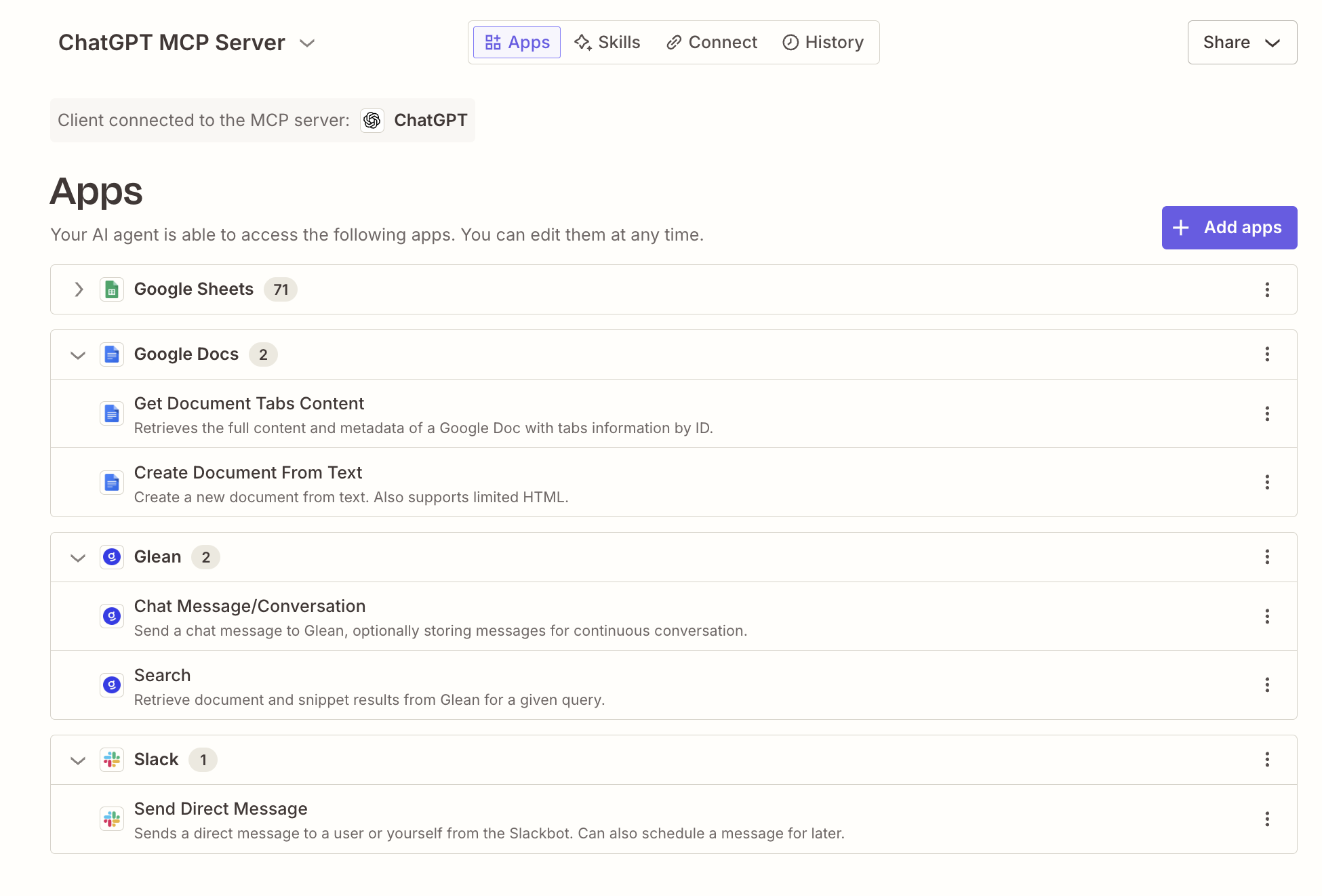Click the count badge next to Google Docs
This screenshot has height=896, width=1322.
[x=263, y=355]
